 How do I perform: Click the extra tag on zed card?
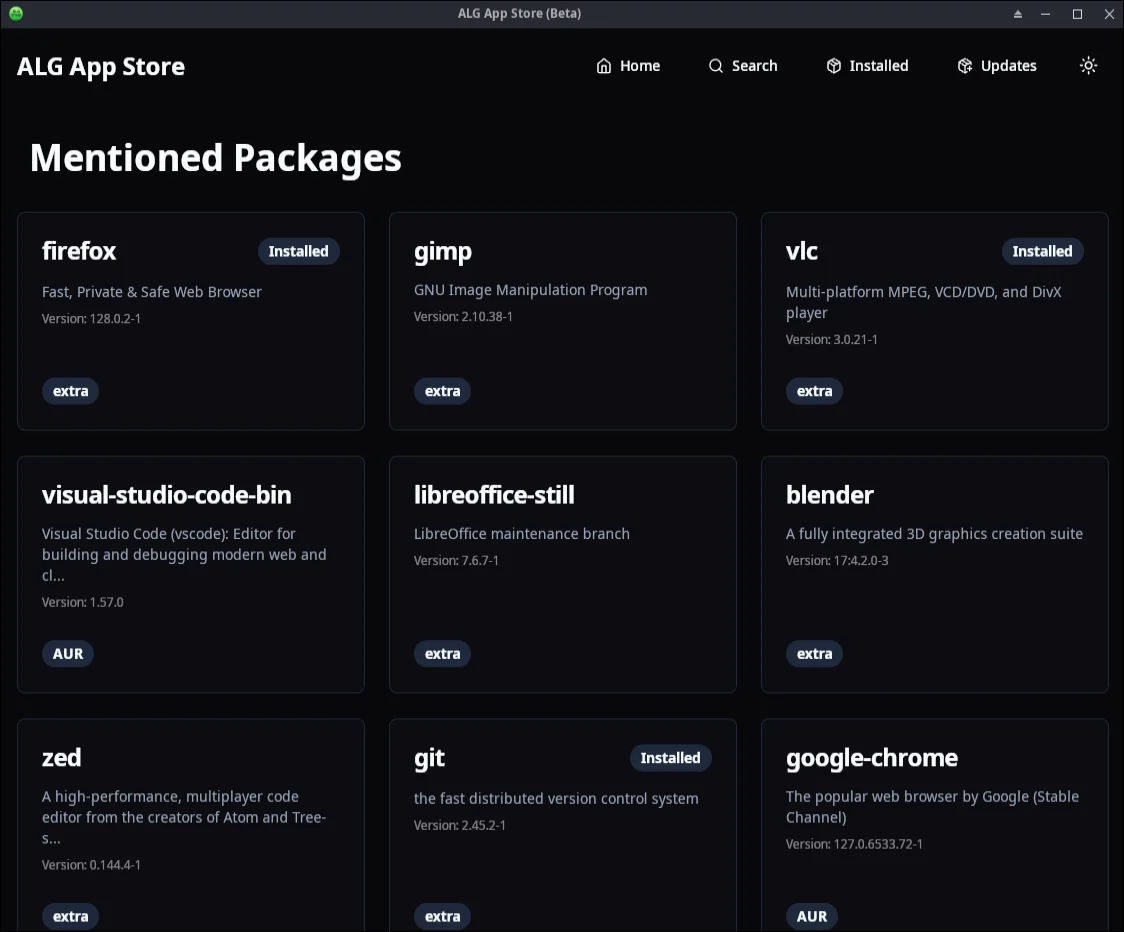click(x=70, y=916)
